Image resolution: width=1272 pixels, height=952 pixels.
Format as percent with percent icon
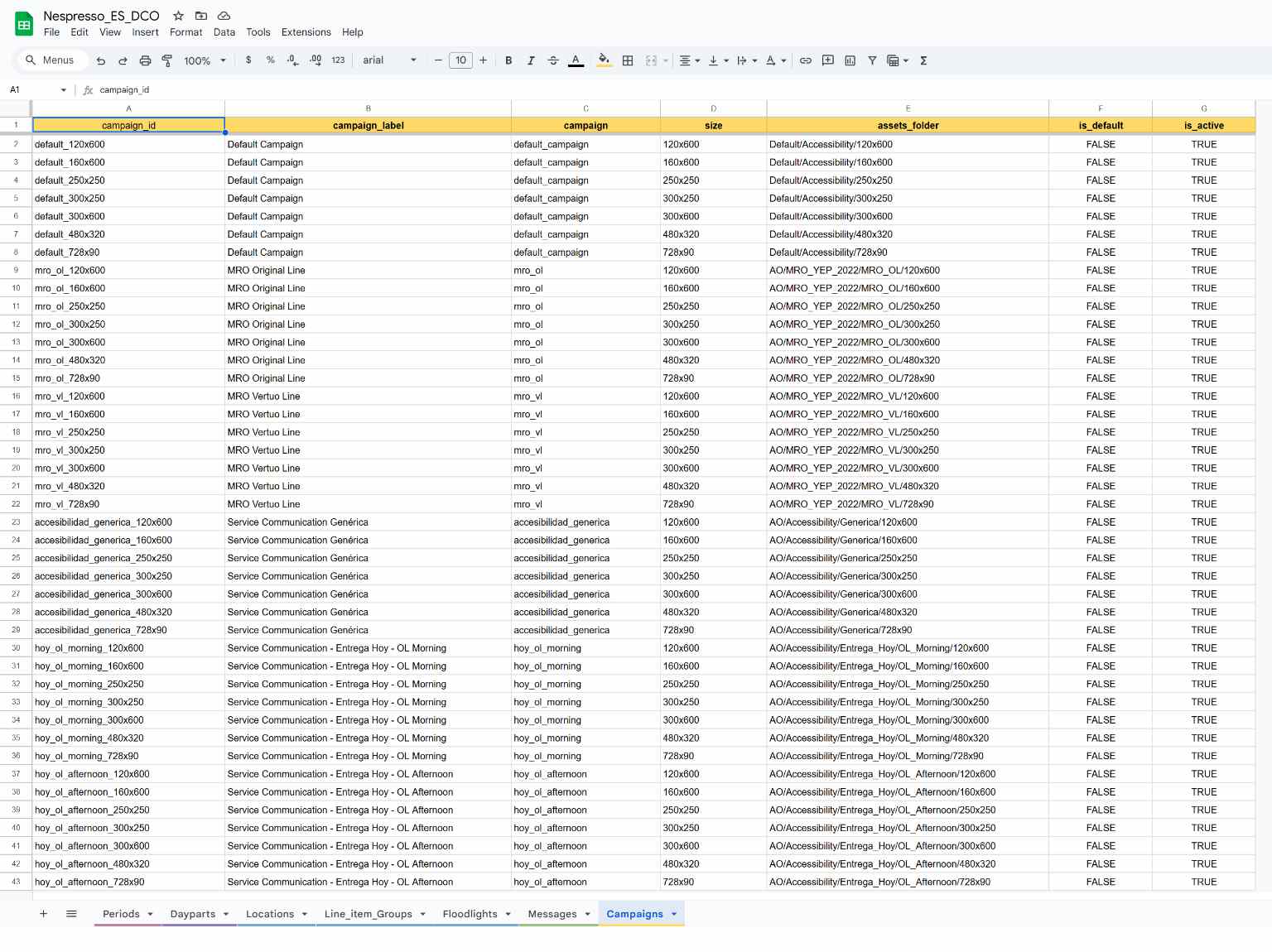pos(271,60)
